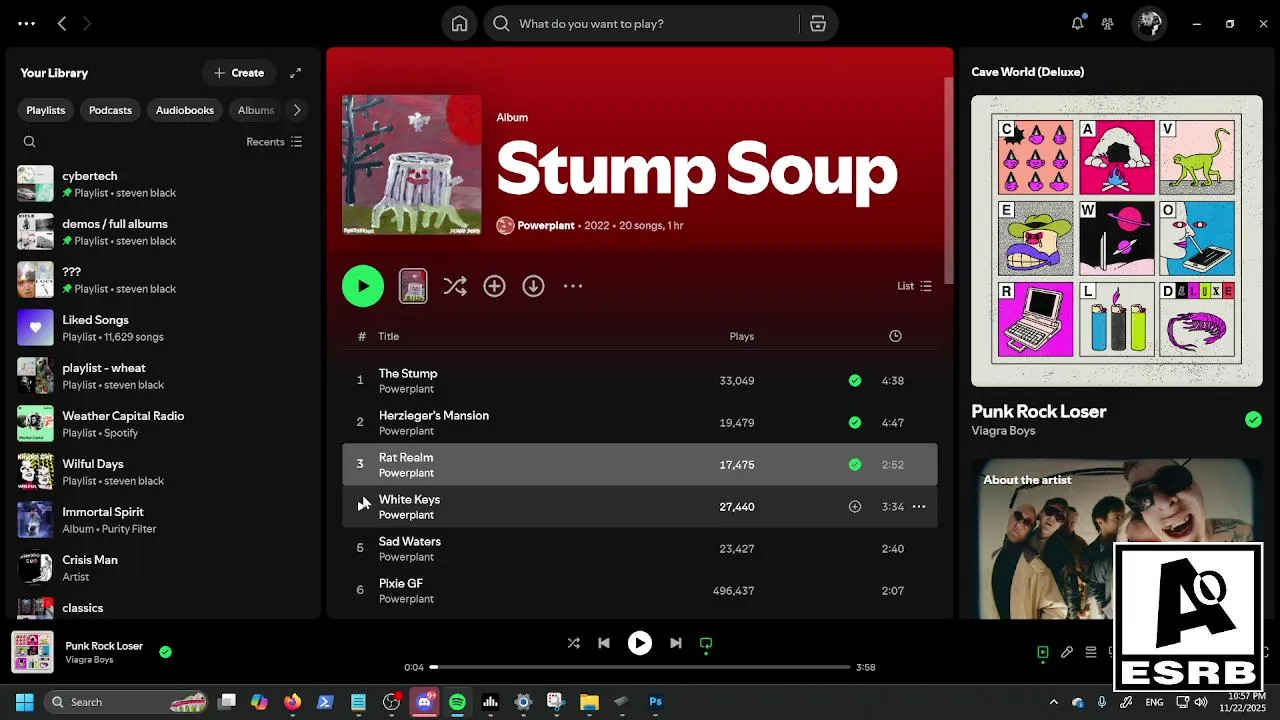Toggle shuffle in the bottom player bar

click(573, 643)
